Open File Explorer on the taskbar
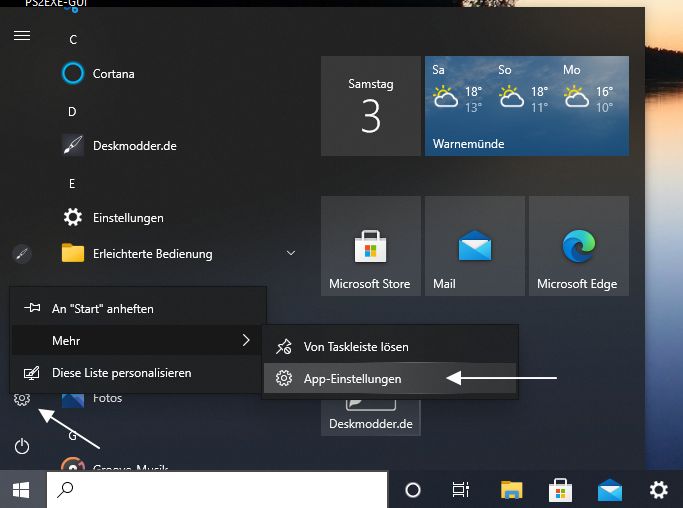Image resolution: width=683 pixels, height=508 pixels. pyautogui.click(x=511, y=490)
